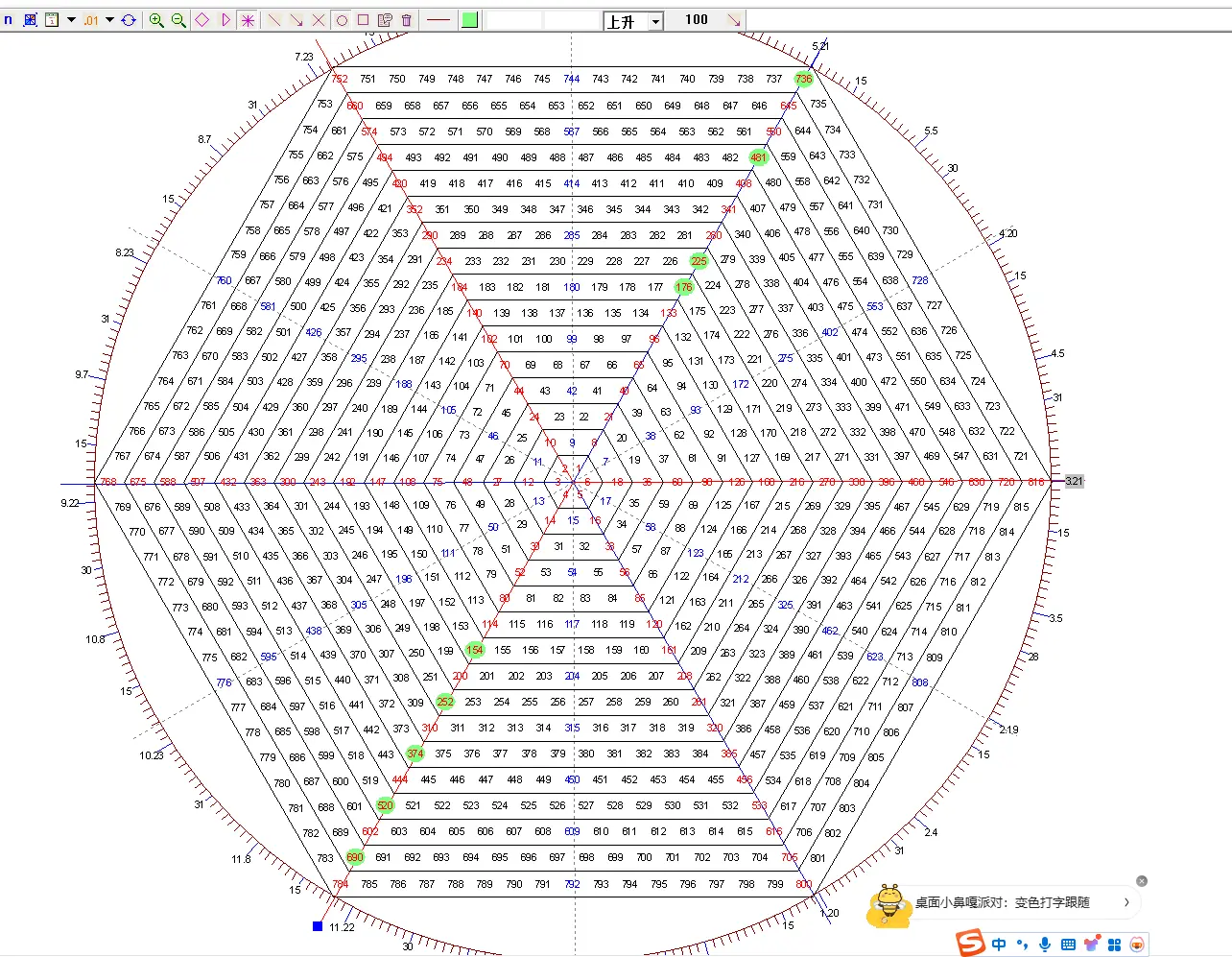Screen dimensions: 1232x957
Task: Click the trash delete icon
Action: [407, 19]
